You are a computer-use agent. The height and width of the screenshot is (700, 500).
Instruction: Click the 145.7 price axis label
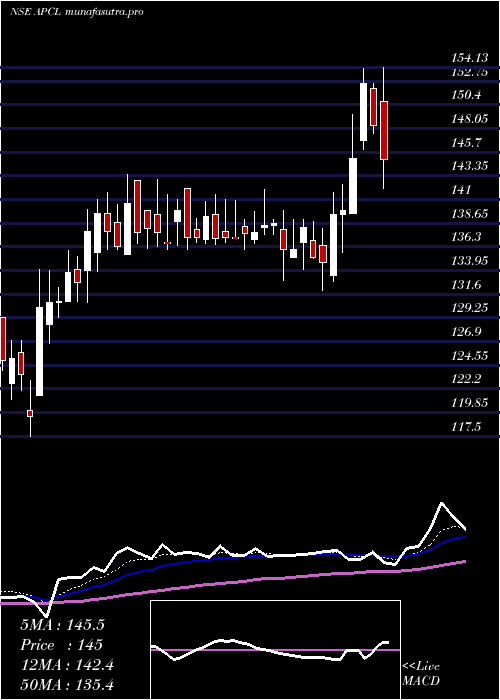pyautogui.click(x=466, y=142)
